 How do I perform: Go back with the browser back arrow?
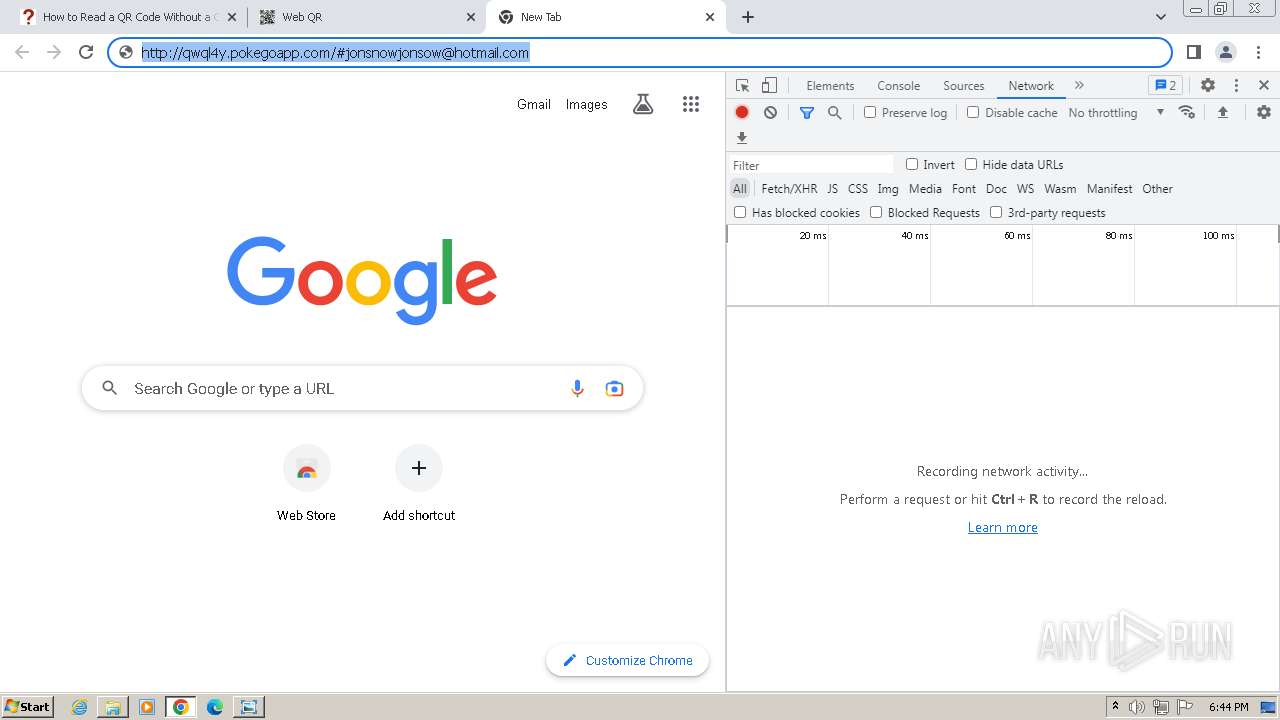pos(22,52)
